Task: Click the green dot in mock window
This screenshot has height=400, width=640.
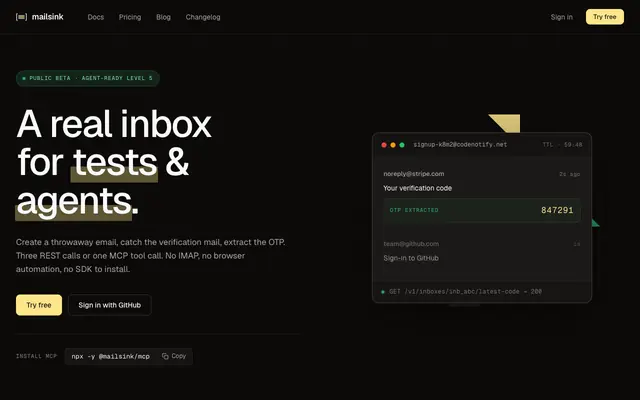Action: 402,145
